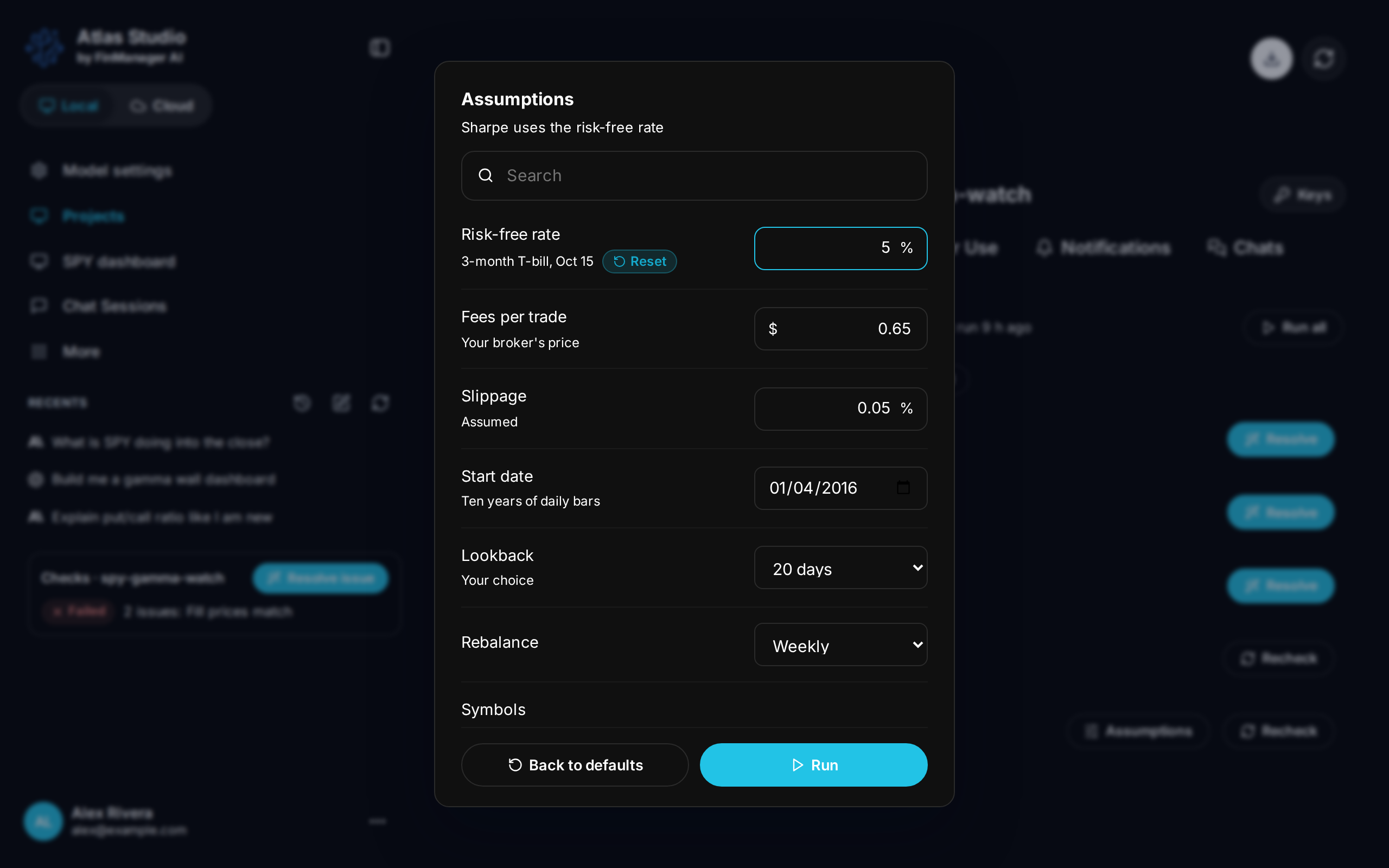Switch to Cloud mode
The width and height of the screenshot is (1389, 868).
click(x=162, y=106)
